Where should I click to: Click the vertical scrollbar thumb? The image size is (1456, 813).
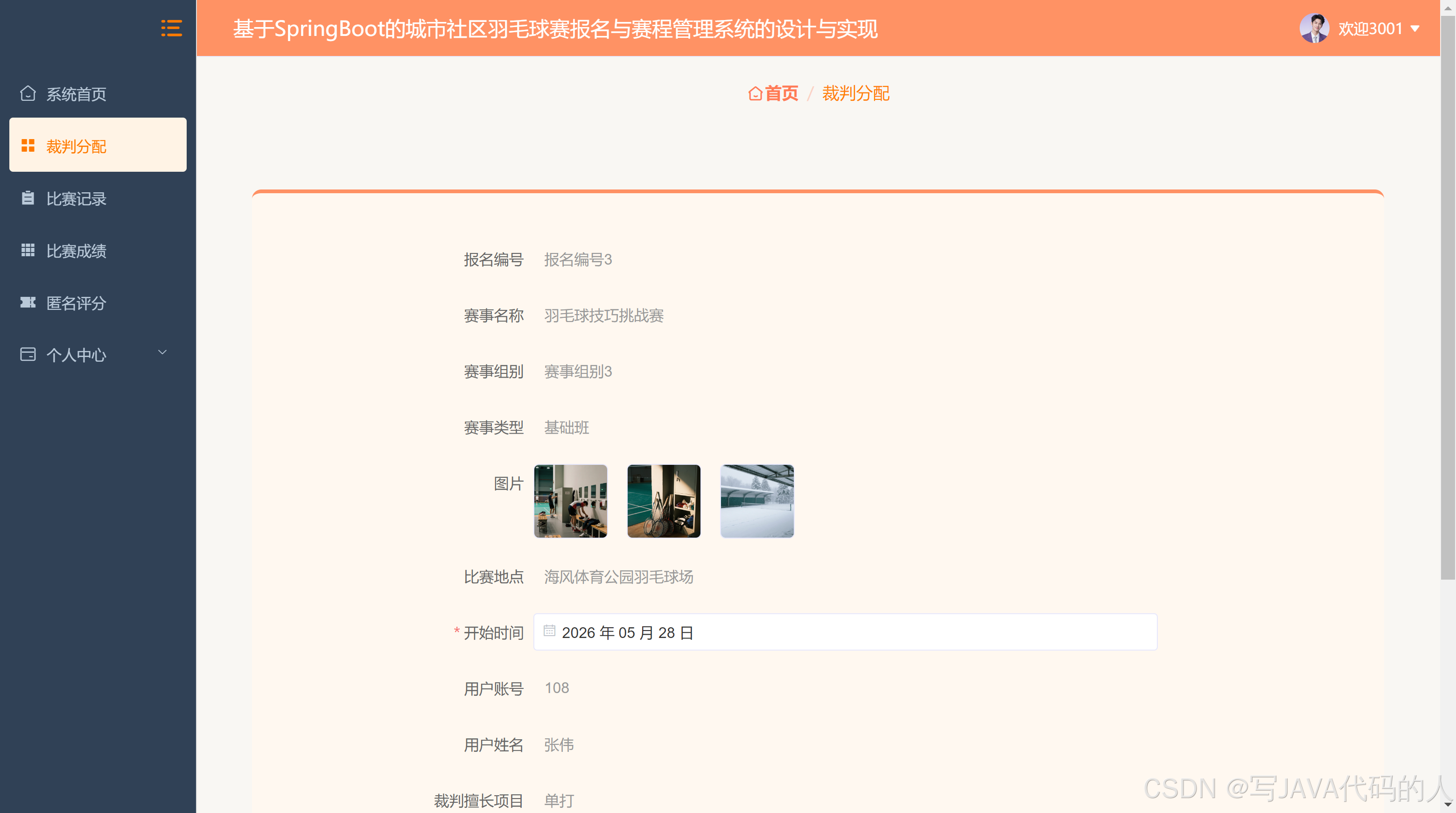click(1448, 297)
